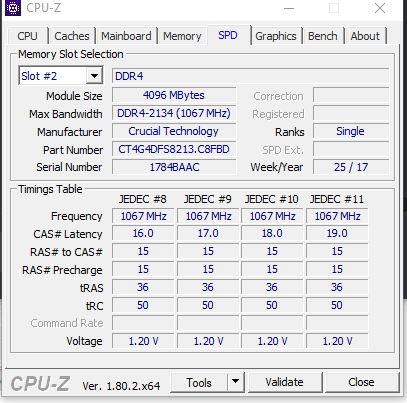Click the CAS# Latency 17.0 cell
The width and height of the screenshot is (407, 403).
pyautogui.click(x=208, y=233)
